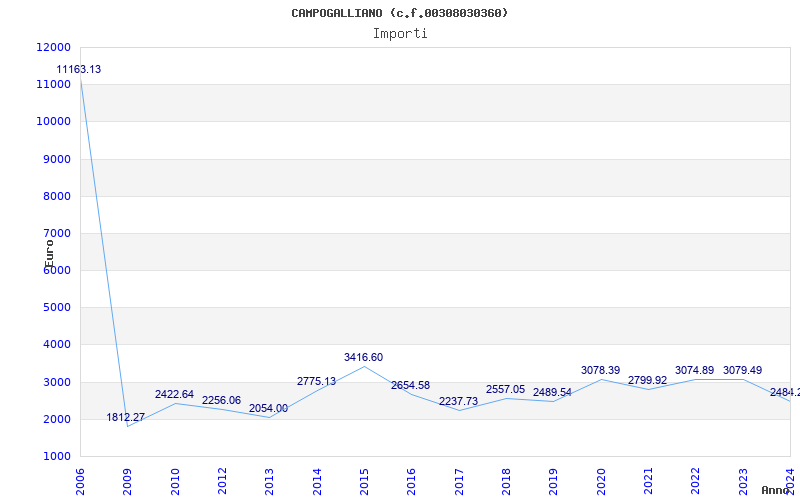The width and height of the screenshot is (800, 500).
Task: Select the 2654.58 data label
Action: tap(411, 385)
